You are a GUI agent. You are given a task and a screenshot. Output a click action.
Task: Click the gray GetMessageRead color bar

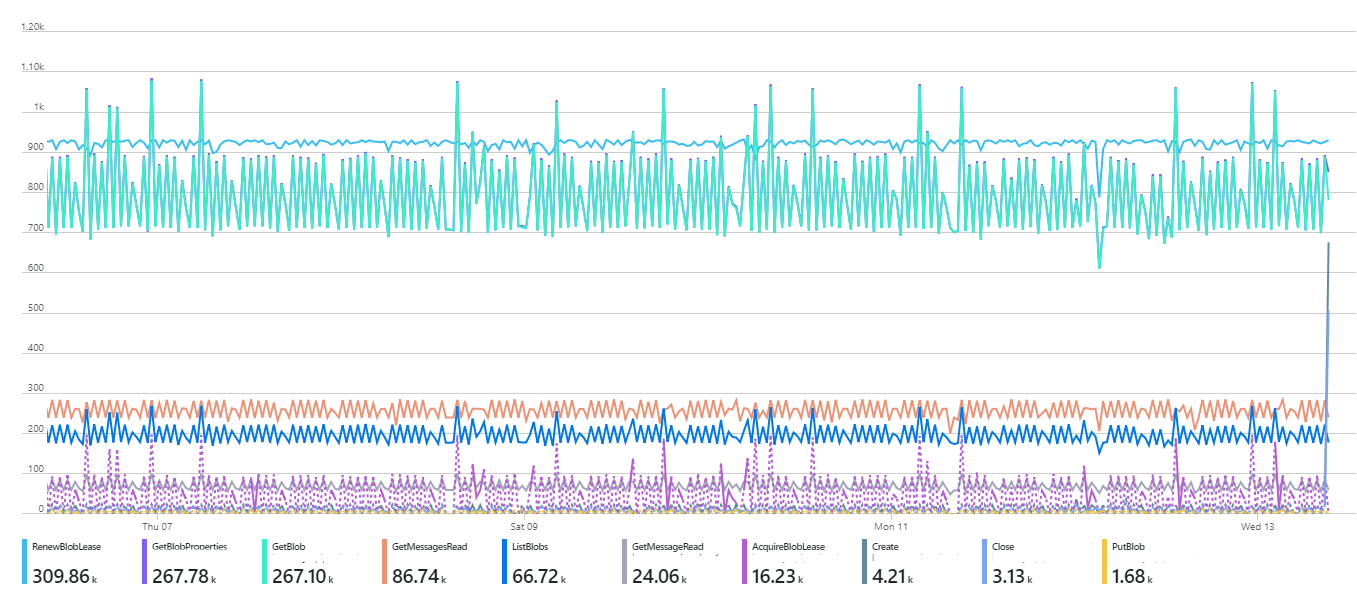point(624,563)
